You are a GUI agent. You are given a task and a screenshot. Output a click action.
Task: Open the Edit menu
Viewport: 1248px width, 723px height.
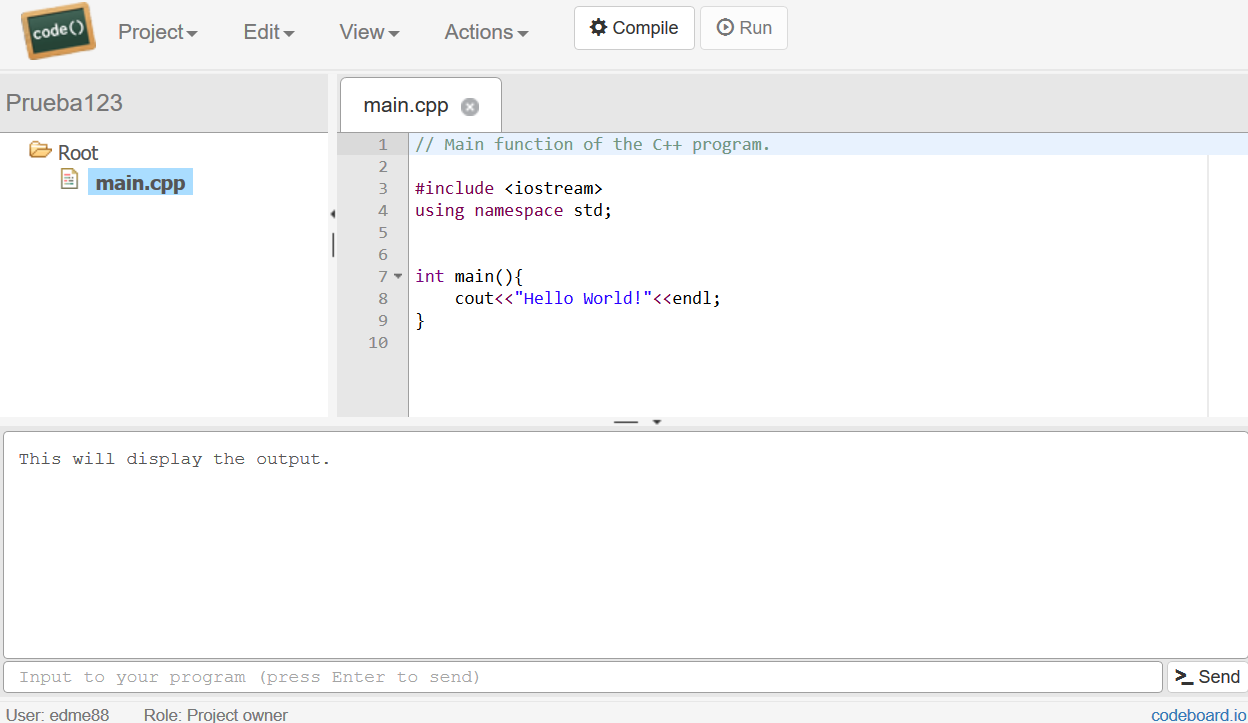click(267, 31)
